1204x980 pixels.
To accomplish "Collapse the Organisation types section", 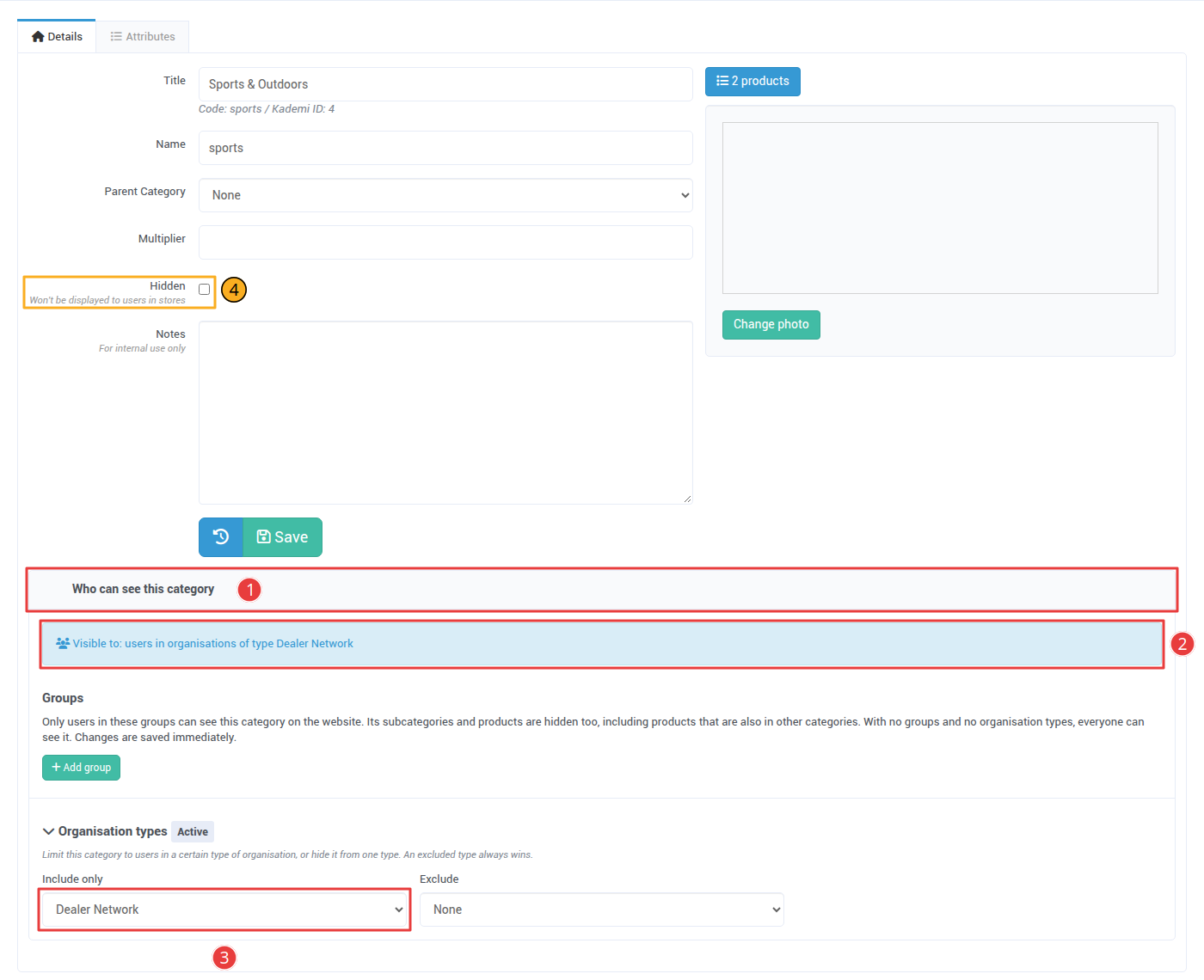I will pyautogui.click(x=48, y=831).
